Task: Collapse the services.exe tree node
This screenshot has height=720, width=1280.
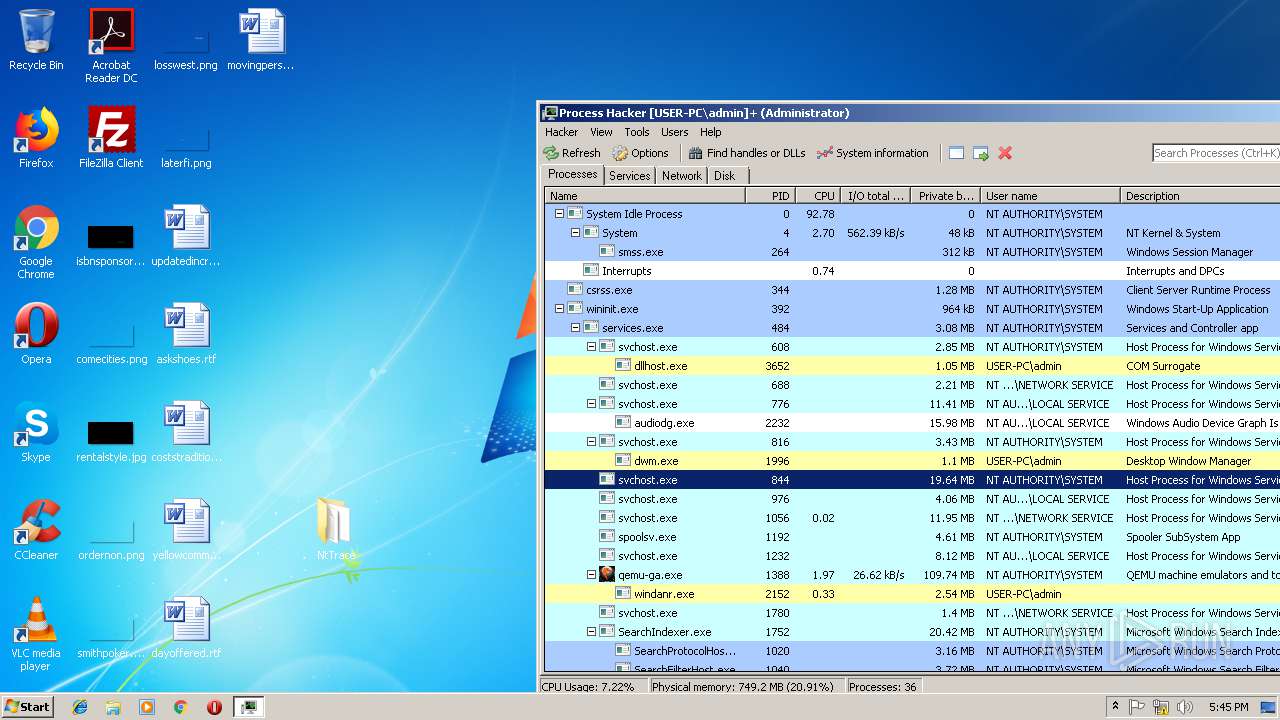Action: pos(576,328)
